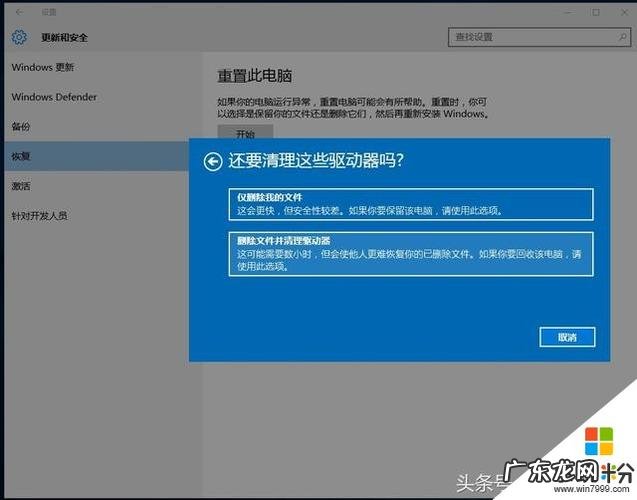Click the 更新和安全 header title
The image size is (637, 500).
coord(64,38)
